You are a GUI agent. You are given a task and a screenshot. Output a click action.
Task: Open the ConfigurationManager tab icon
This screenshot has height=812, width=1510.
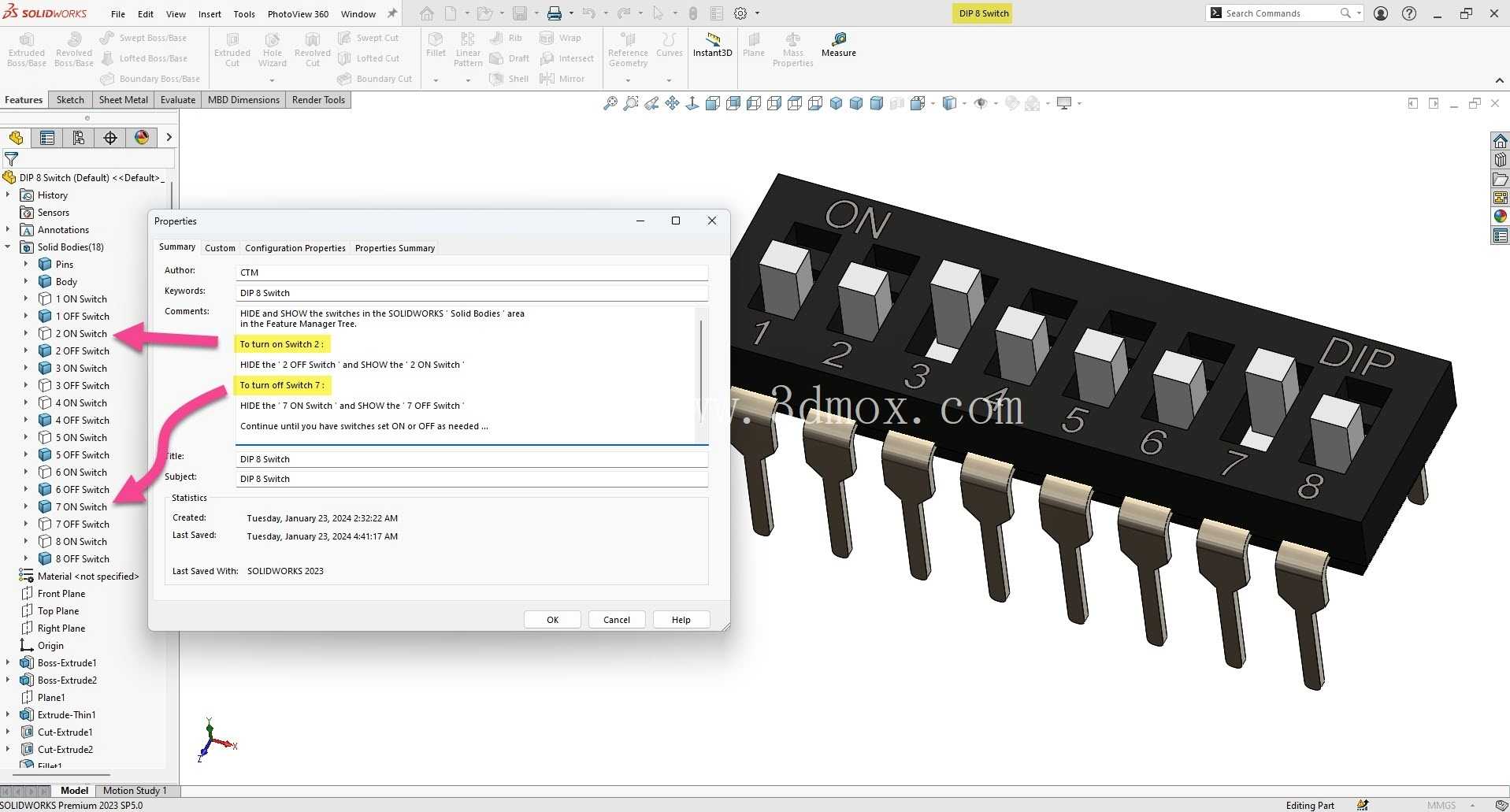pos(79,138)
